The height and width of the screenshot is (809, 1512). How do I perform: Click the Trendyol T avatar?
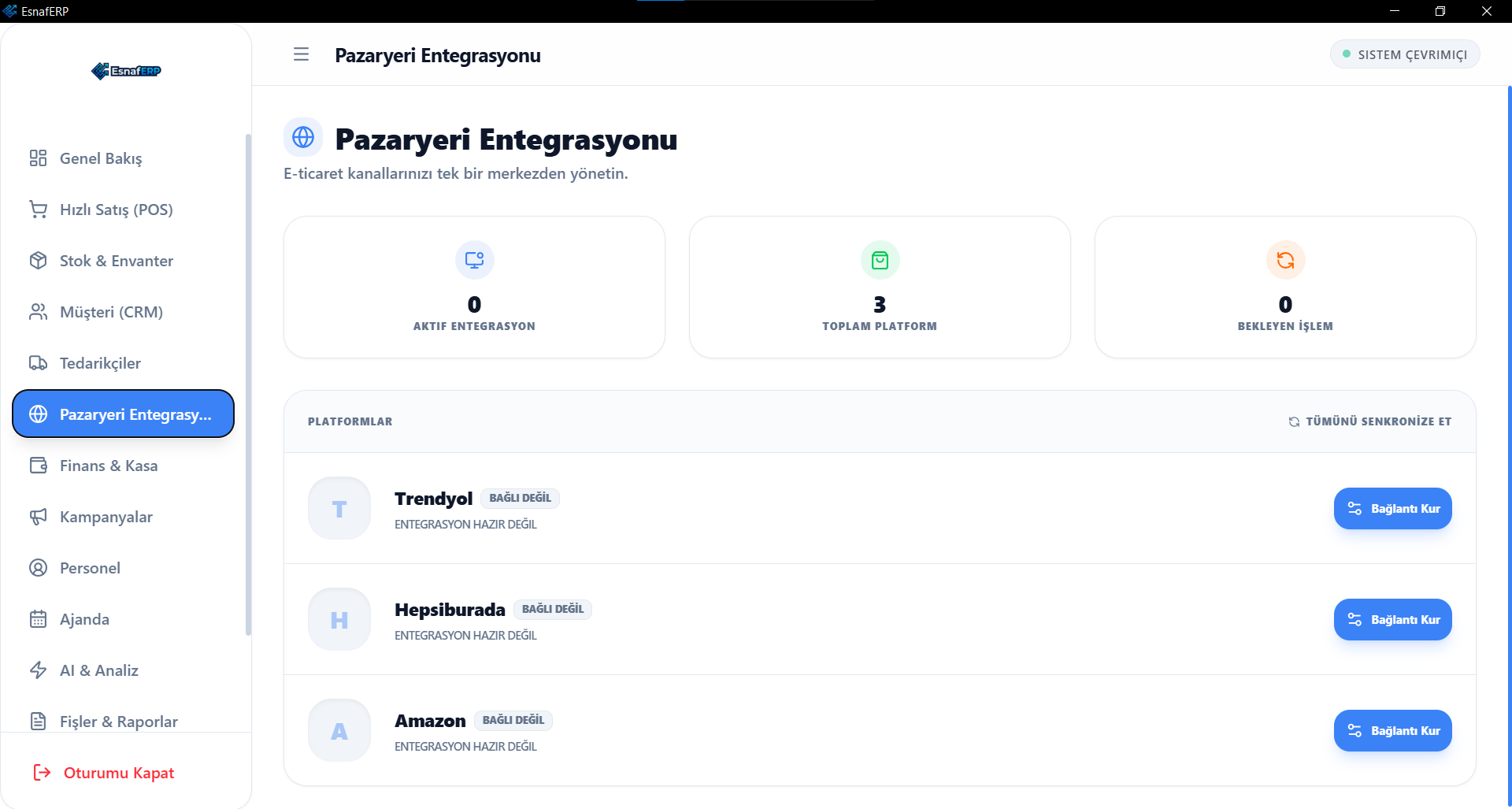[339, 509]
